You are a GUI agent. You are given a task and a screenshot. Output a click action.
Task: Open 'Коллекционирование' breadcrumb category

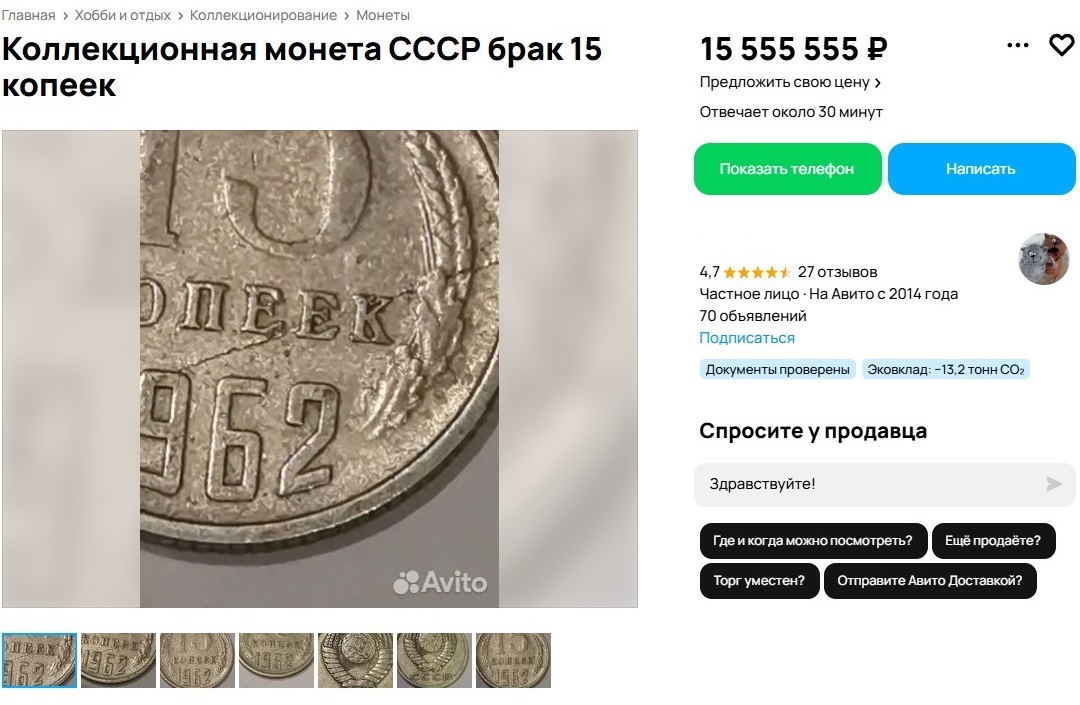point(263,15)
